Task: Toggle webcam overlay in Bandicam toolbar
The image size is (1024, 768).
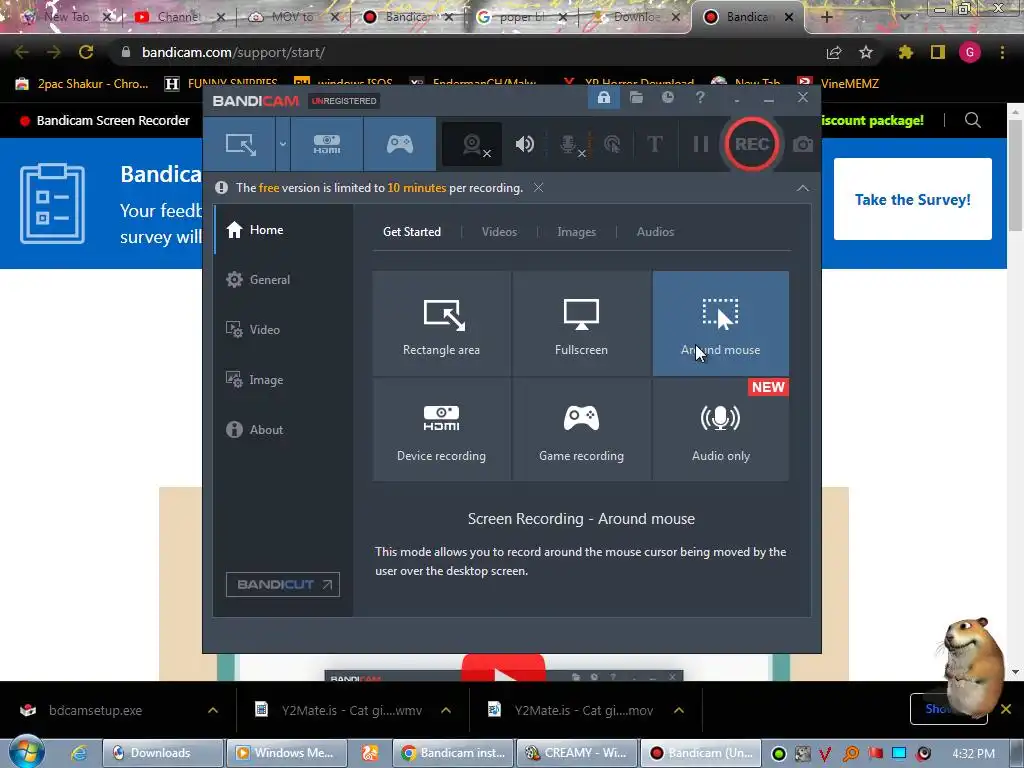Action: pyautogui.click(x=472, y=144)
